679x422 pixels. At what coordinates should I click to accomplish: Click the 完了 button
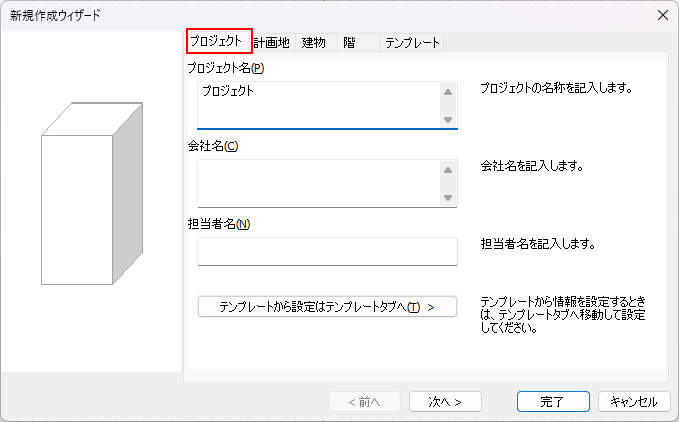point(552,401)
